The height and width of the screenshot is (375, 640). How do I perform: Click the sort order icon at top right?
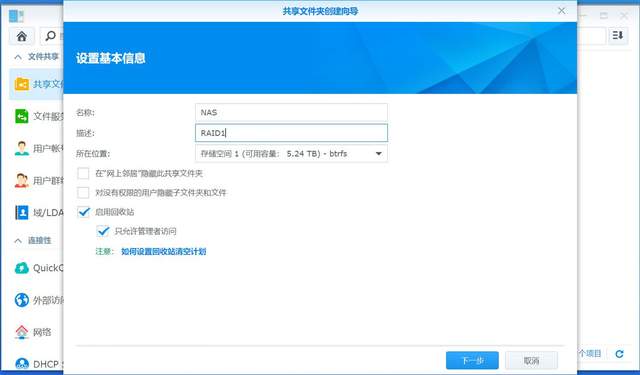618,36
